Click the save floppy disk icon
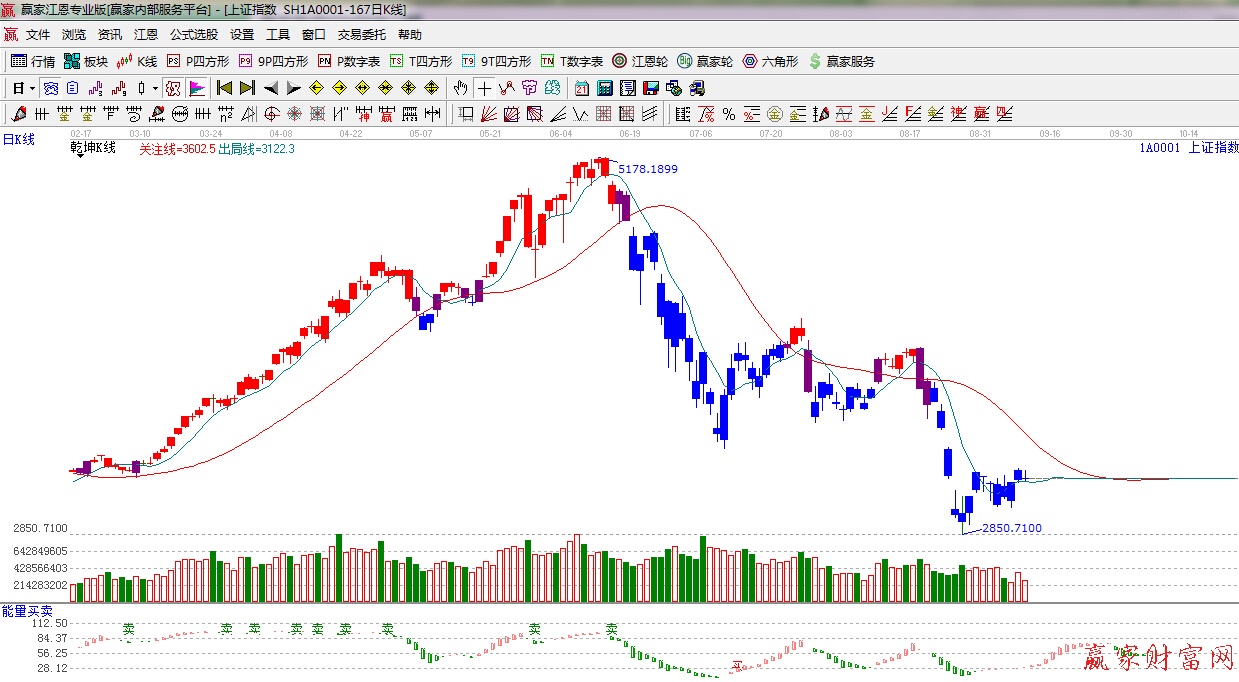The width and height of the screenshot is (1239, 682). (650, 88)
